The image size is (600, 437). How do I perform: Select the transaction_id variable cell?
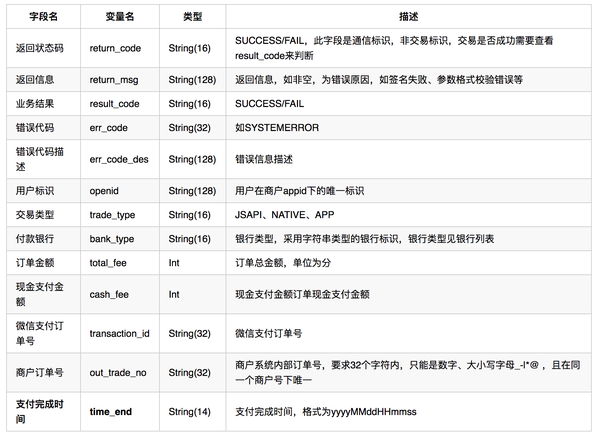(119, 334)
